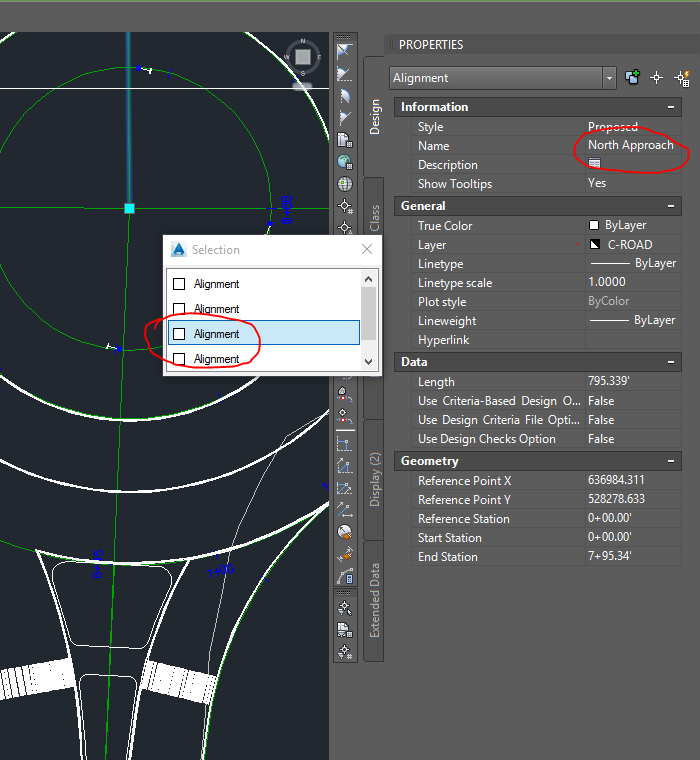This screenshot has height=760, width=700.
Task: Click the house-topped red point tool icon
Action: (344, 394)
